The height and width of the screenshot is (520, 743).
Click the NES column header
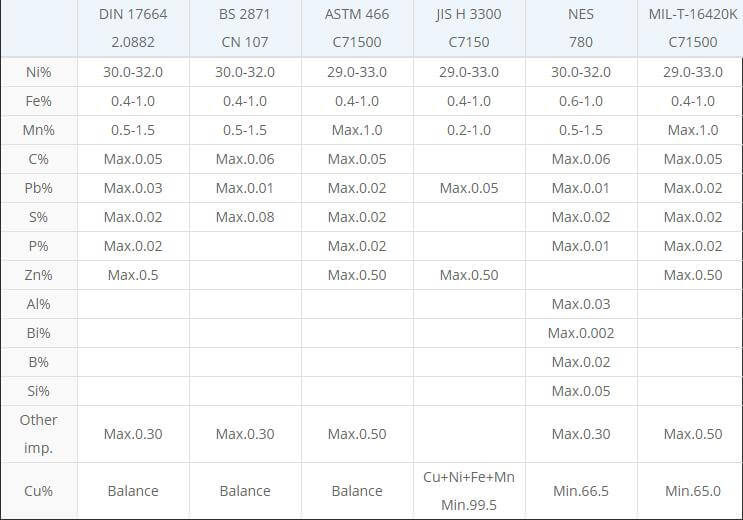(581, 14)
